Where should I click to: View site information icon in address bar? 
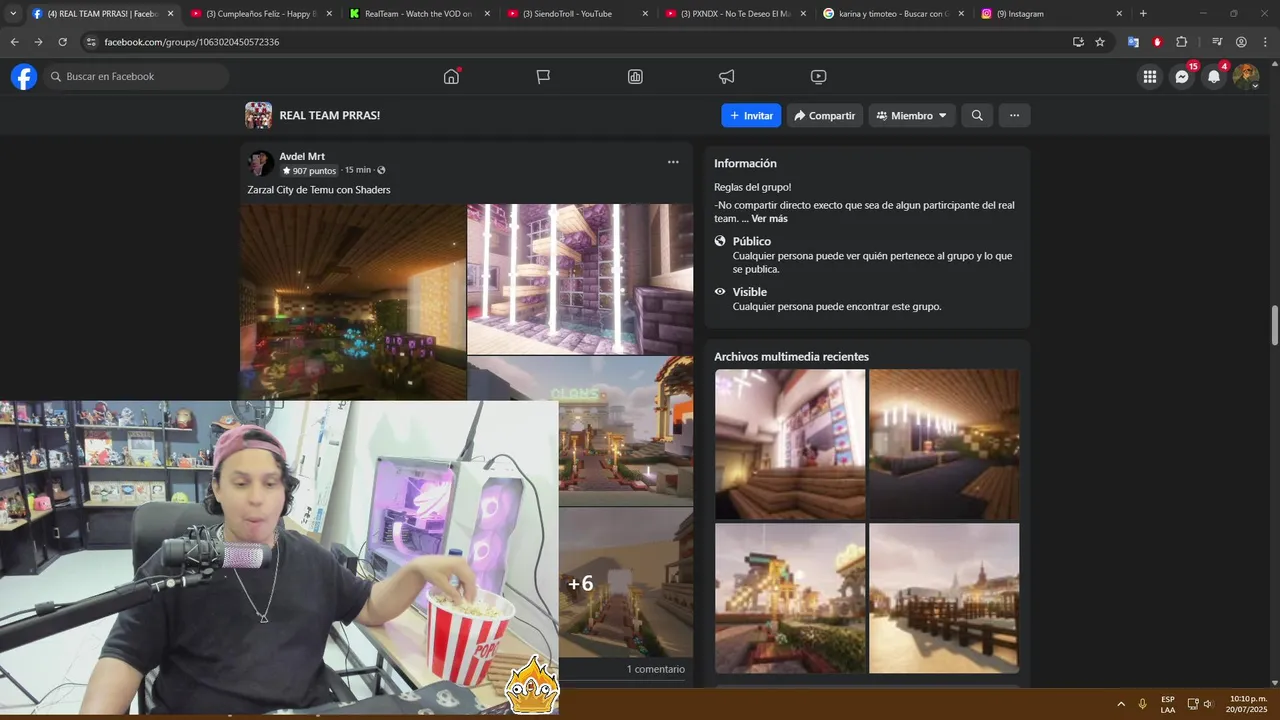91,42
